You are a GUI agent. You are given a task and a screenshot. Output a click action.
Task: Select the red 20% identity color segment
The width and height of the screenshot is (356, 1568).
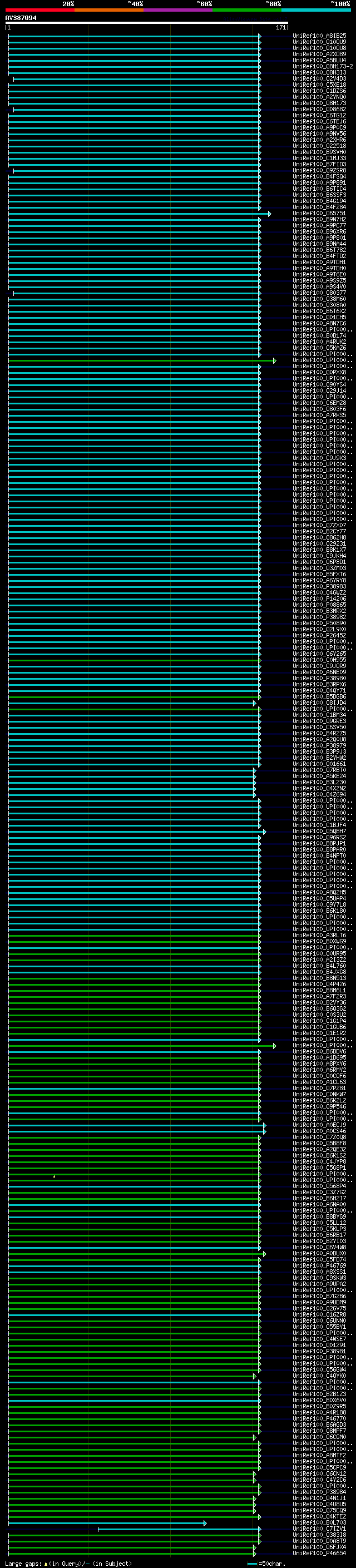pos(39,10)
